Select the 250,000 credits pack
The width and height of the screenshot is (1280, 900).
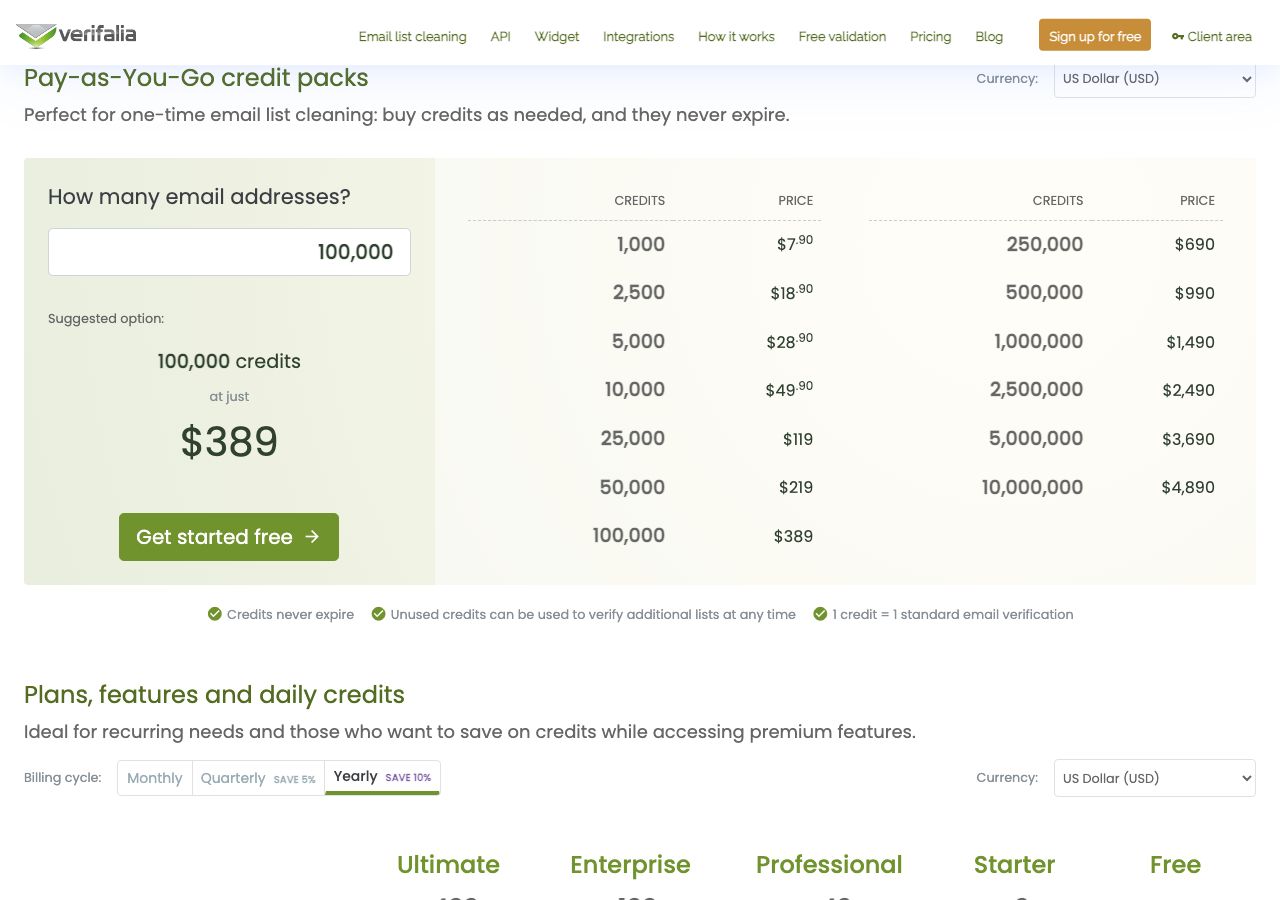(x=1046, y=244)
